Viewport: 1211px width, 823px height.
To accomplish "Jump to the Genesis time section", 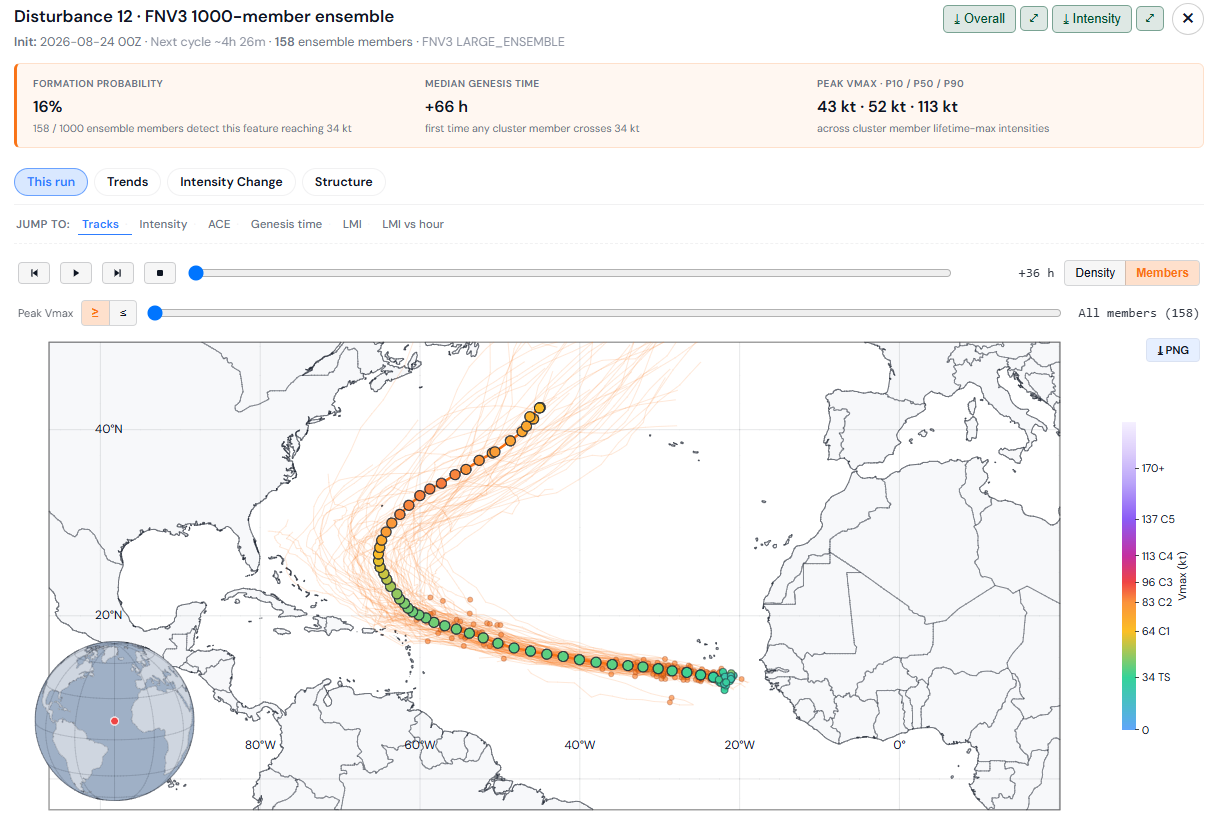I will click(286, 224).
